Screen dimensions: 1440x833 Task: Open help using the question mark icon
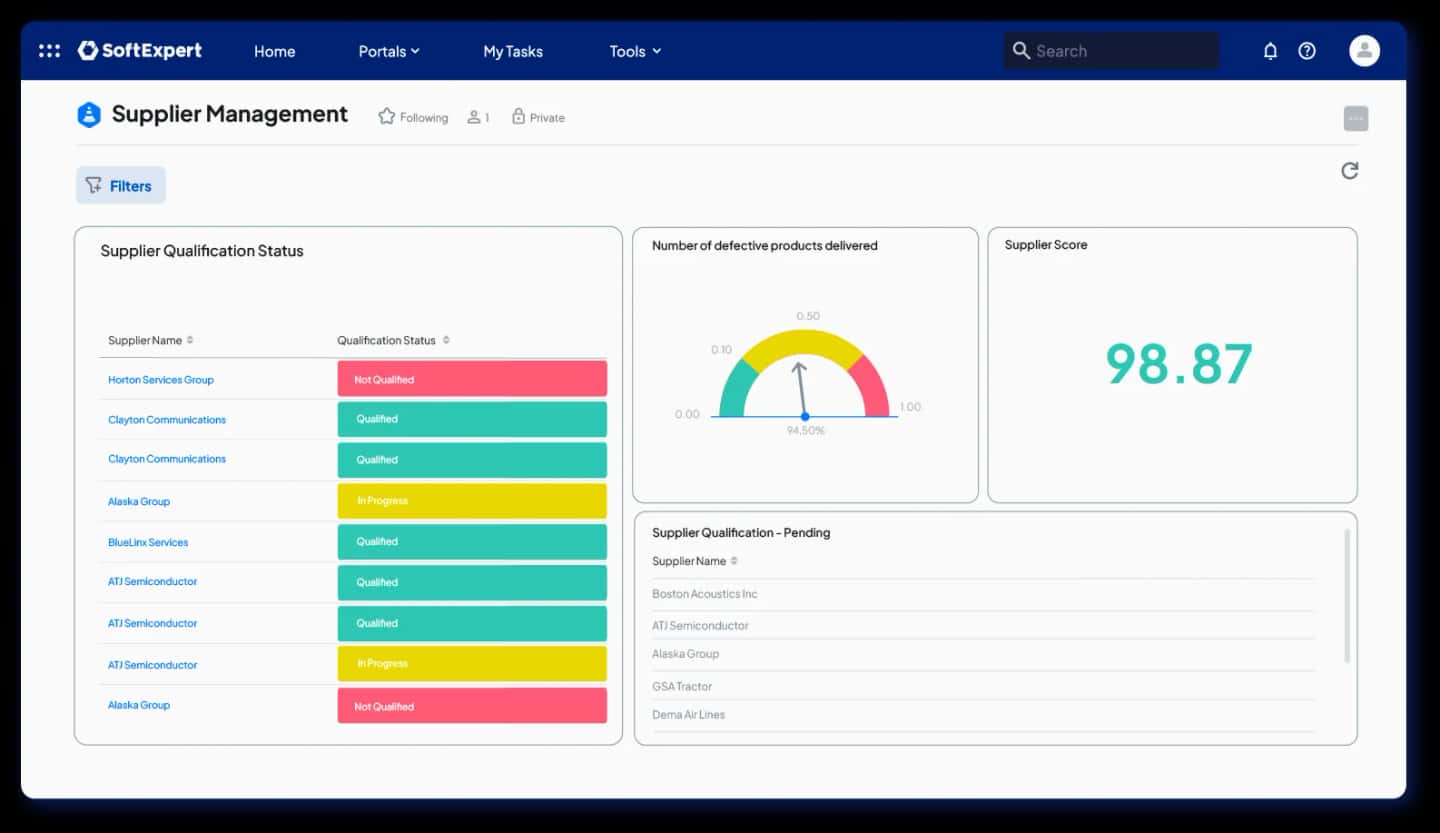click(x=1306, y=50)
